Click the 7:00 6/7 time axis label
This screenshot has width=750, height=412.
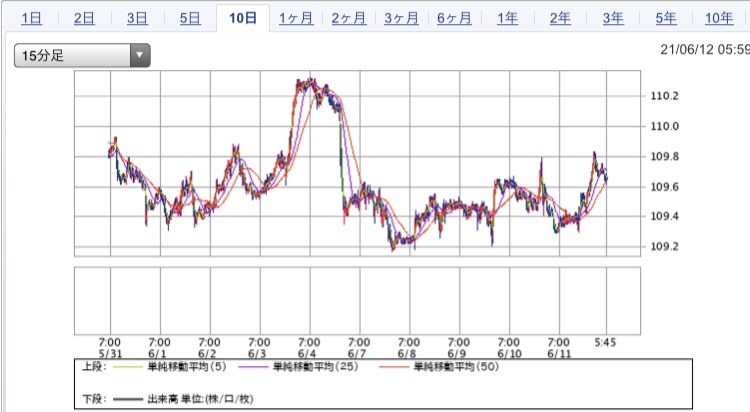[359, 348]
